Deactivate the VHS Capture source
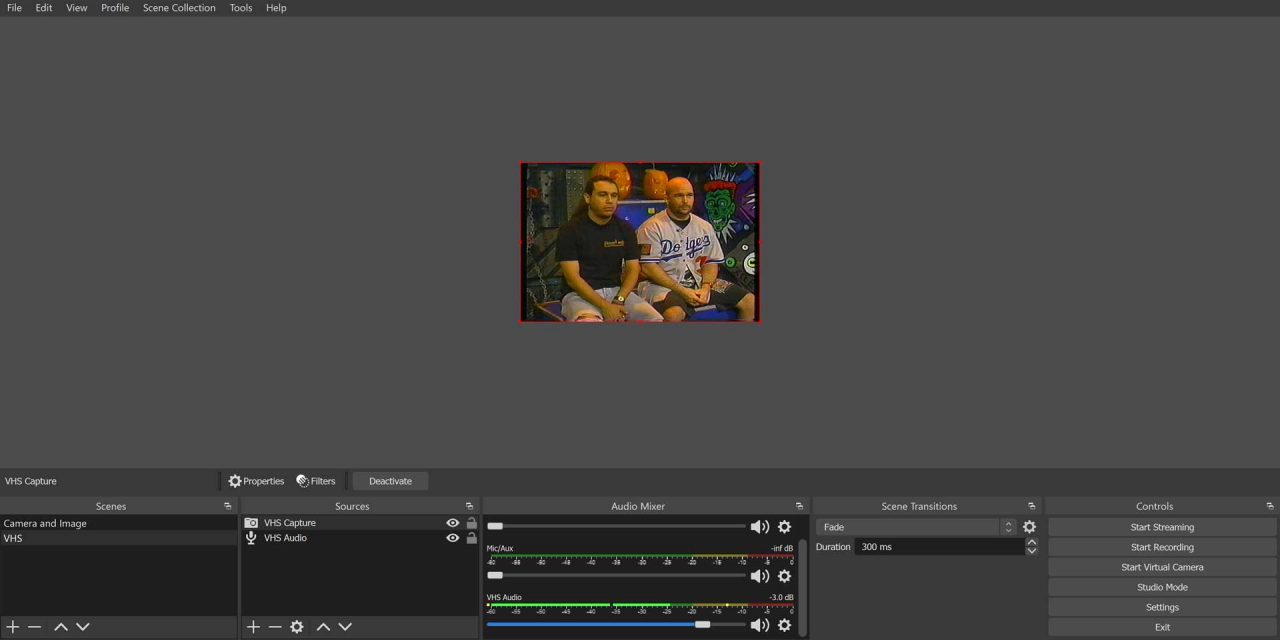 (390, 481)
